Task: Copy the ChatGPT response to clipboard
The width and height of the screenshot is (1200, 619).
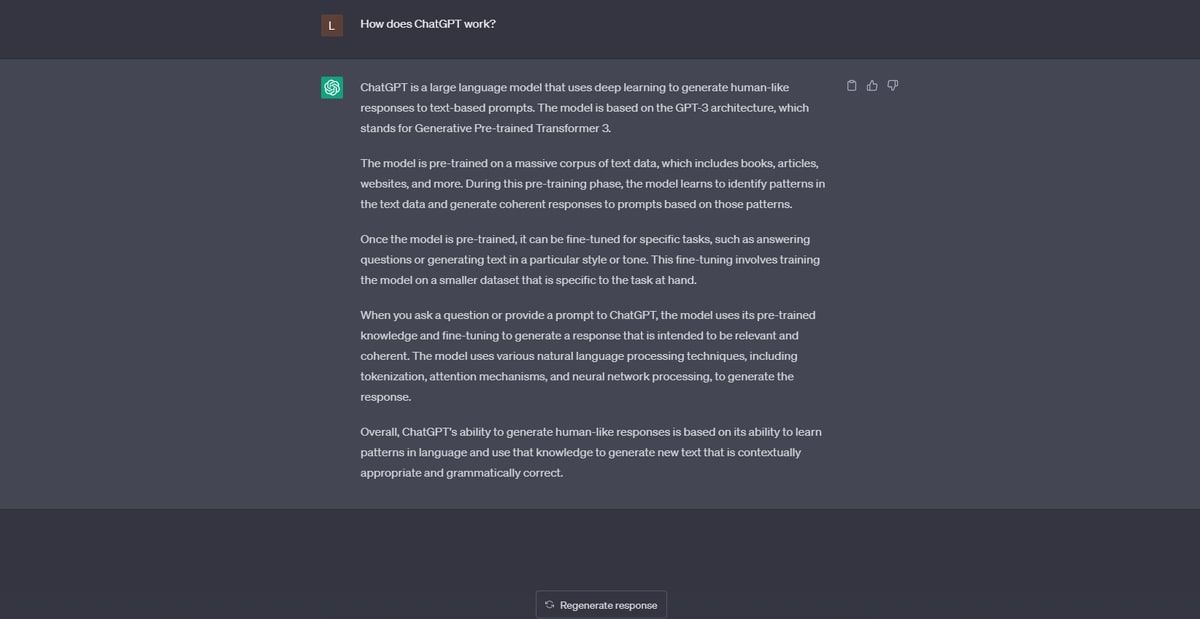Action: (x=852, y=86)
